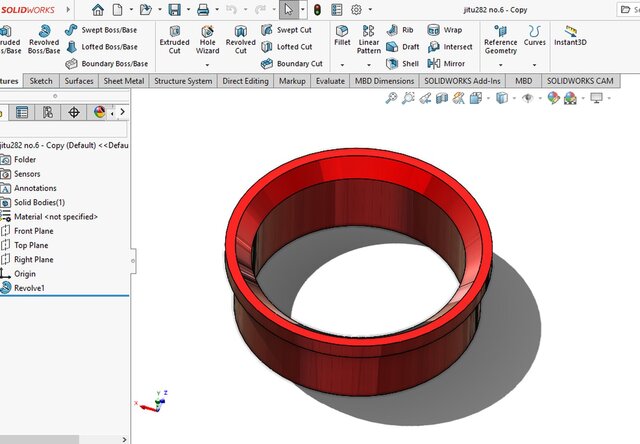Open the Direct Editing tab
The height and width of the screenshot is (444, 640).
tap(245, 81)
